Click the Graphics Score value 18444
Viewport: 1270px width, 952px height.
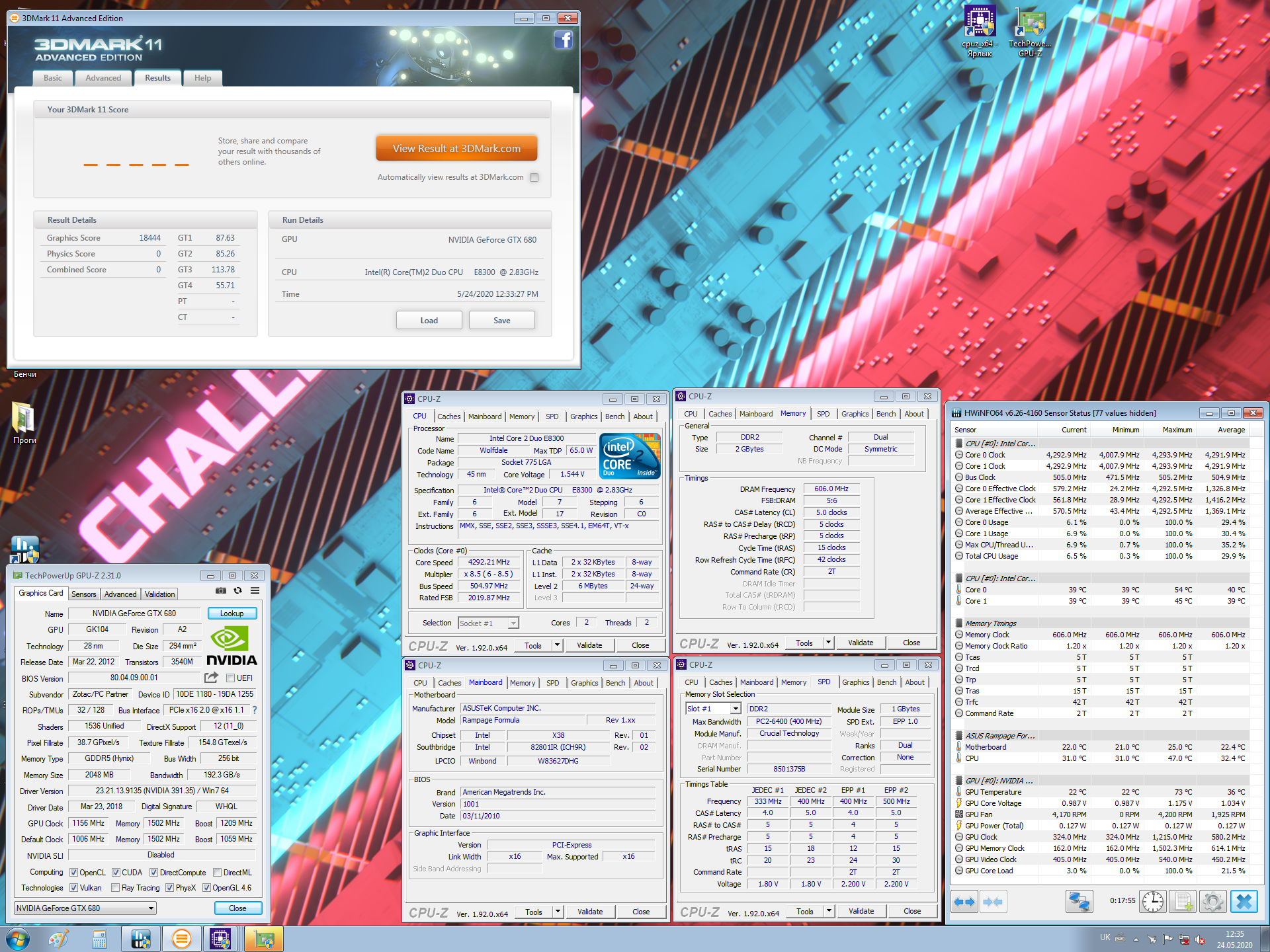[149, 238]
